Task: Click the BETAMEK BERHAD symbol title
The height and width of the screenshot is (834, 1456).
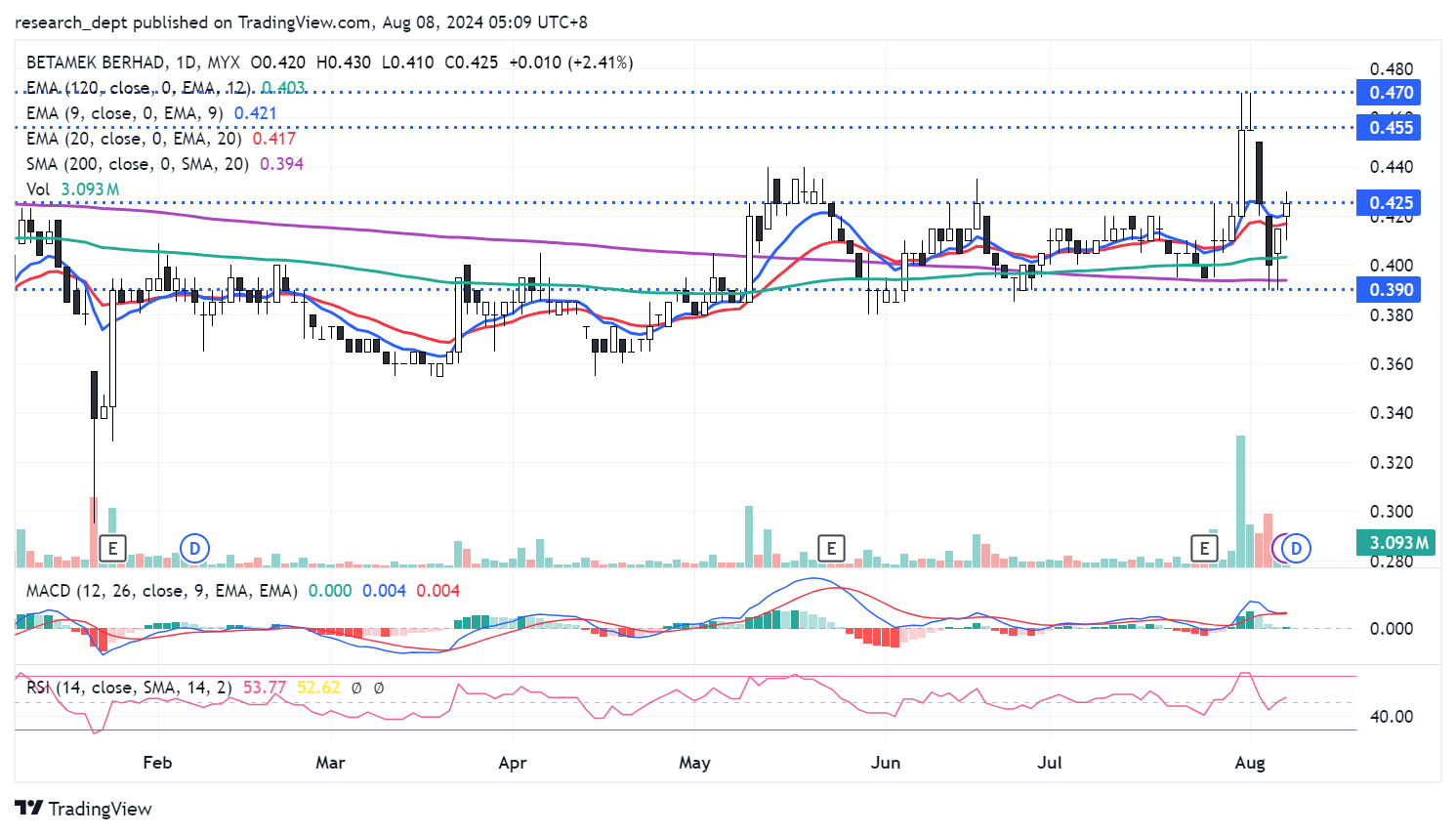Action: point(96,63)
